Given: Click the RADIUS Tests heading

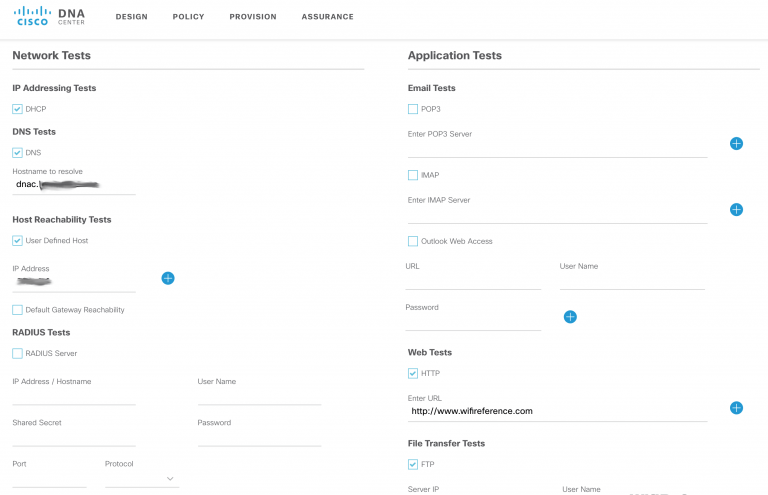Looking at the screenshot, I should pyautogui.click(x=41, y=332).
